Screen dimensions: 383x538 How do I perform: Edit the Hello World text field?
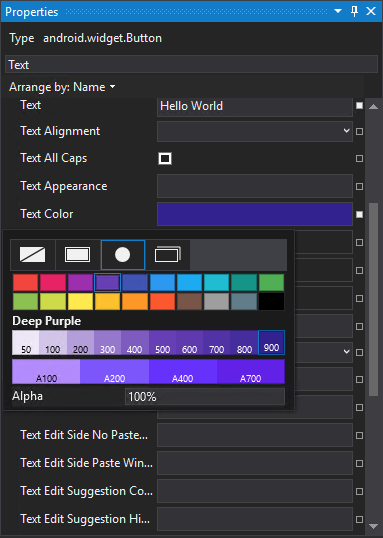click(255, 106)
